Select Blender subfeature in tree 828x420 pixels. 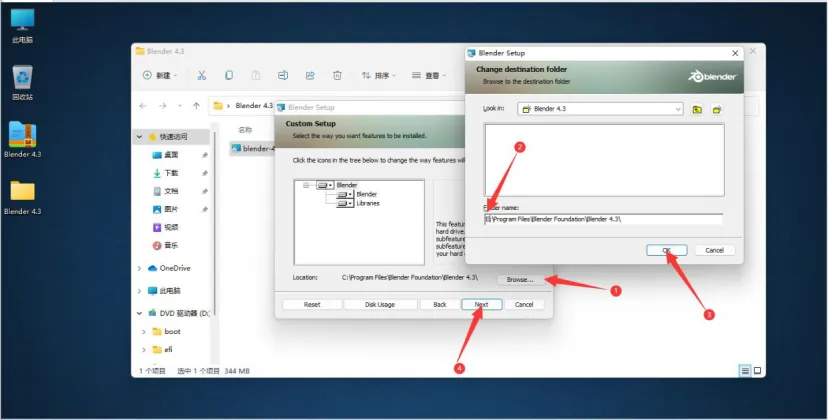click(366, 194)
